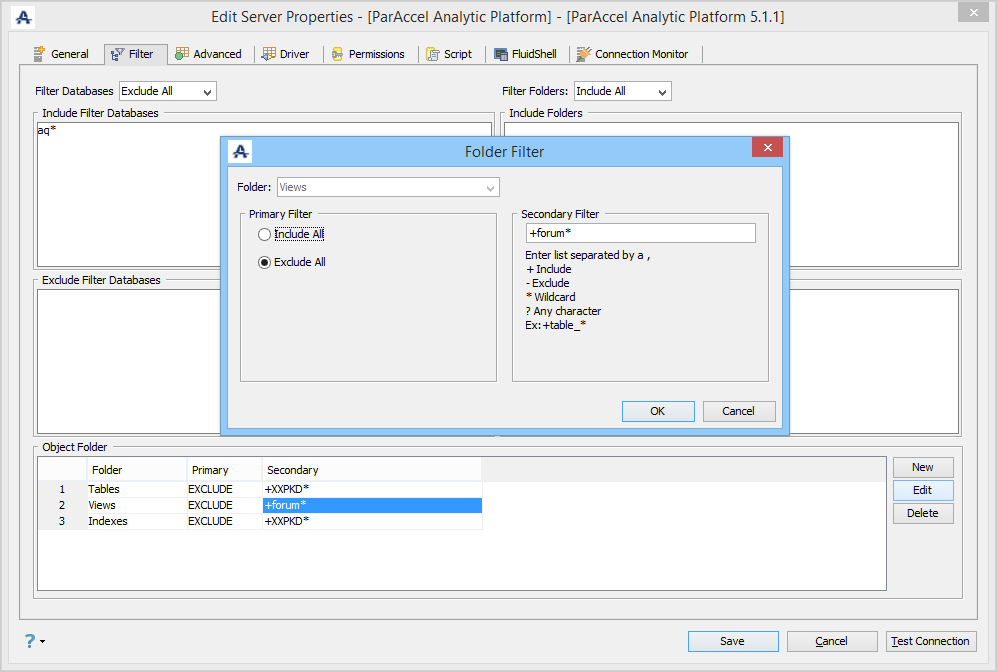
Task: Click the New object folder button
Action: (x=923, y=467)
